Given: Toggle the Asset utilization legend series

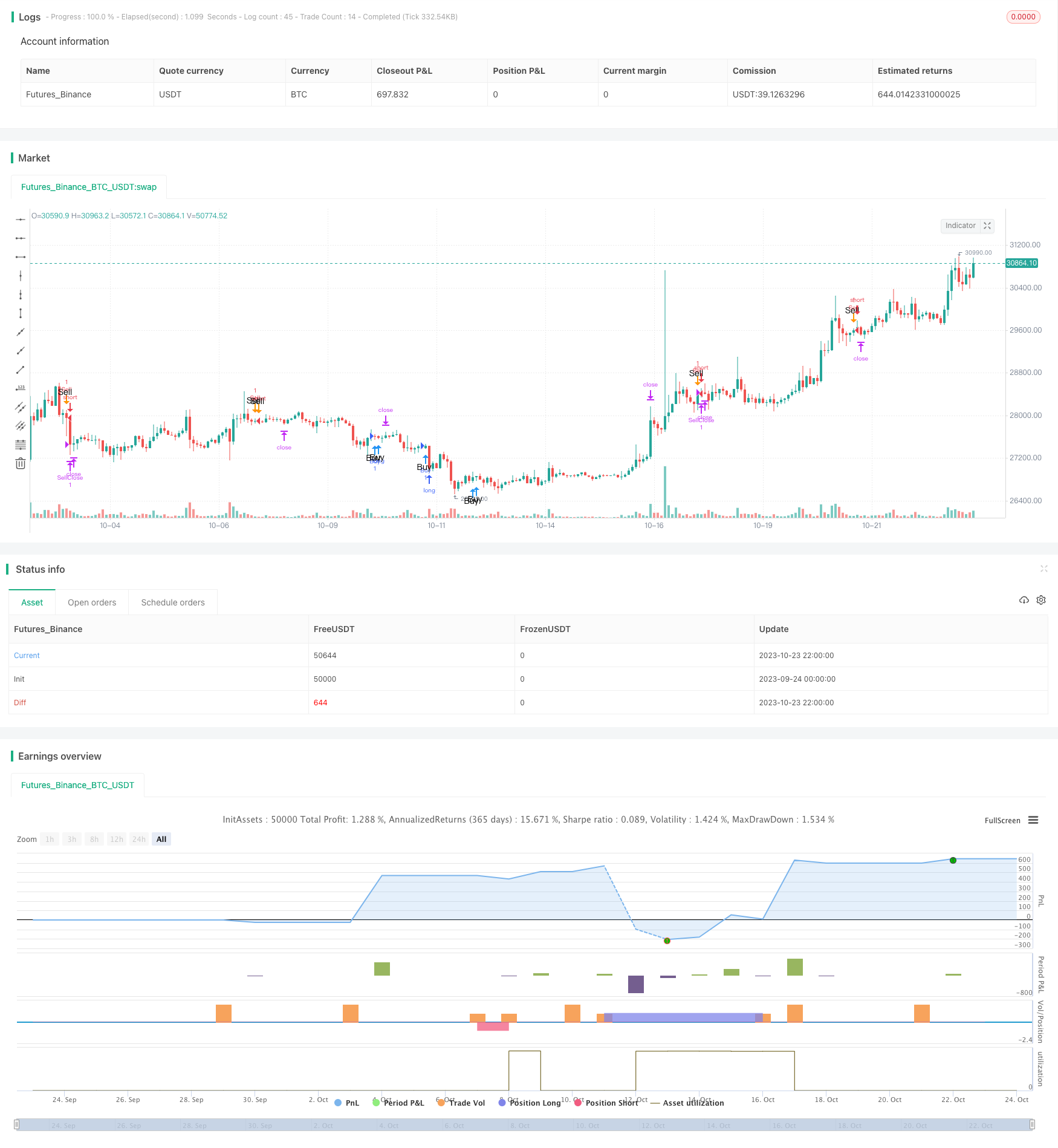Looking at the screenshot, I should tap(687, 1103).
